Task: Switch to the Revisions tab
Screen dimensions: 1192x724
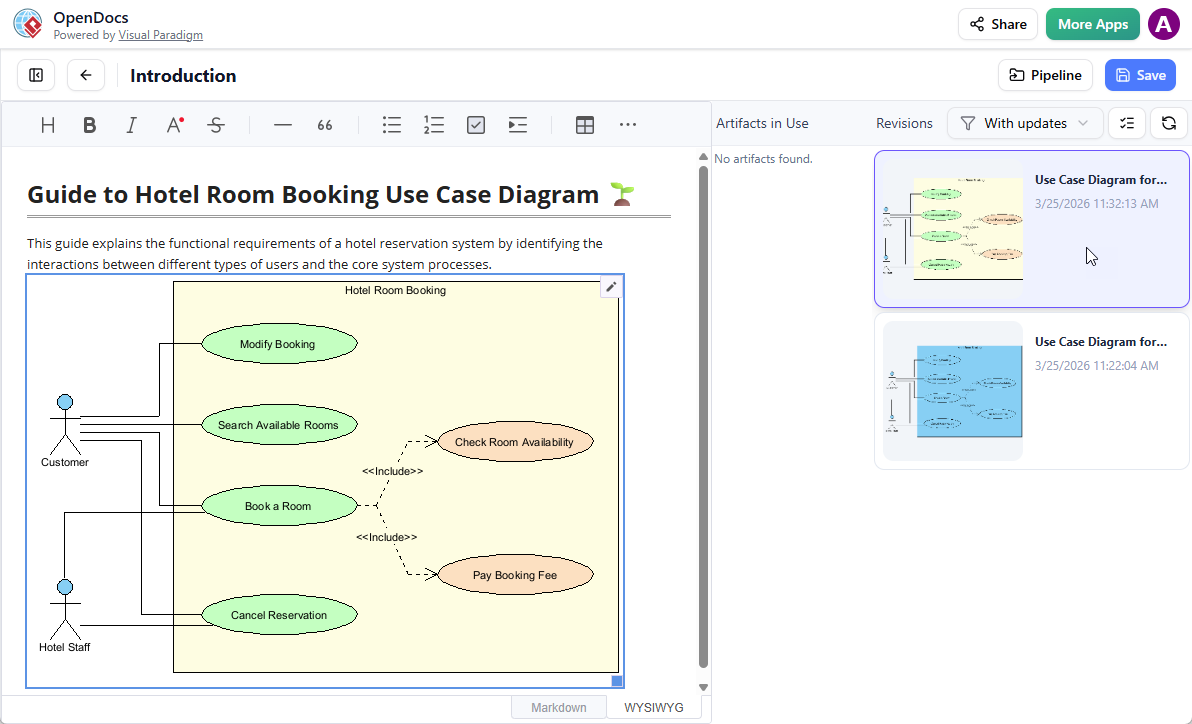Action: pyautogui.click(x=903, y=122)
